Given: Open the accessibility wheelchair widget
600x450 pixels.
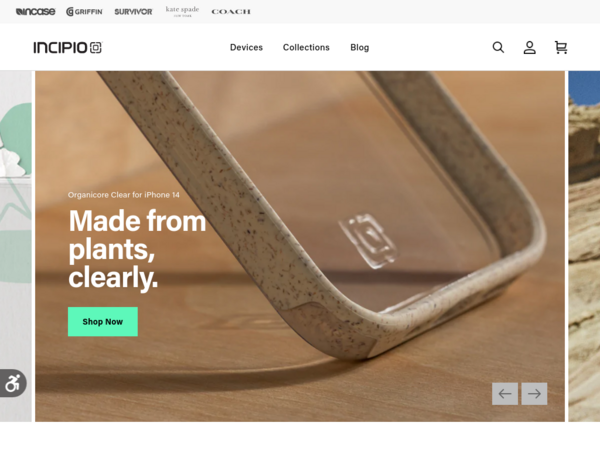Looking at the screenshot, I should pos(13,383).
